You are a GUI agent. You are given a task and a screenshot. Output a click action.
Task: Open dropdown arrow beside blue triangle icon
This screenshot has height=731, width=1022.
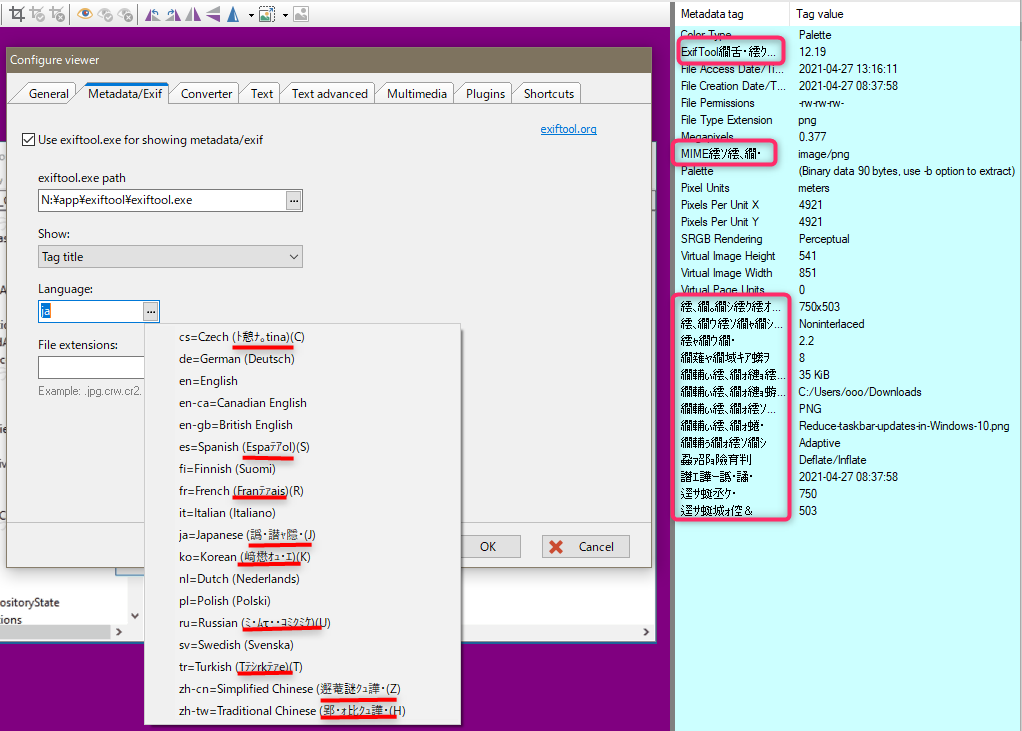(x=251, y=15)
